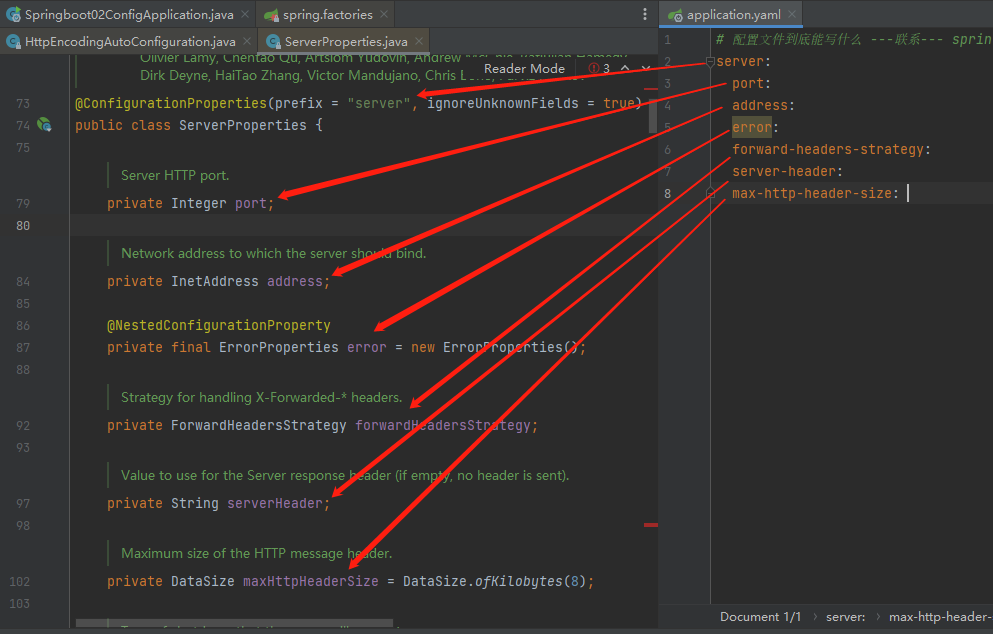
Task: Close the ServerProperties.java tab
Action: click(x=419, y=41)
